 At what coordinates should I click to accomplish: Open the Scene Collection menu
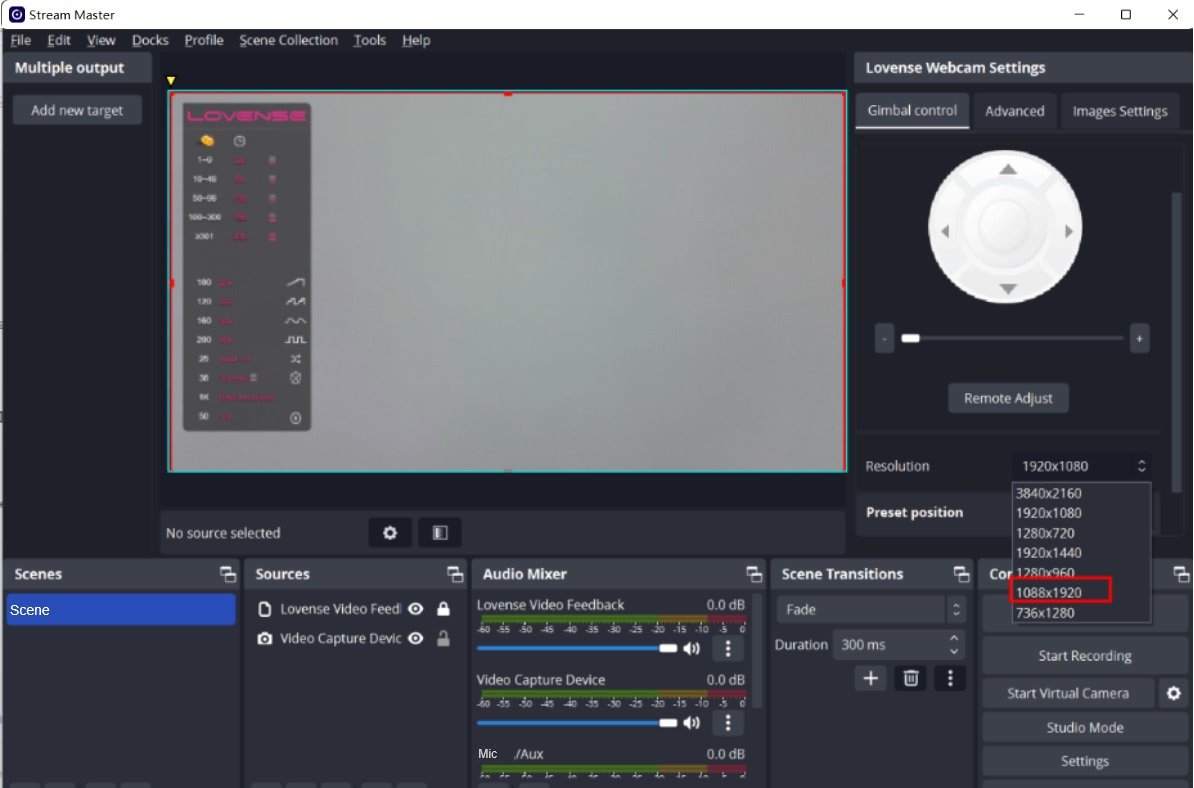point(288,40)
